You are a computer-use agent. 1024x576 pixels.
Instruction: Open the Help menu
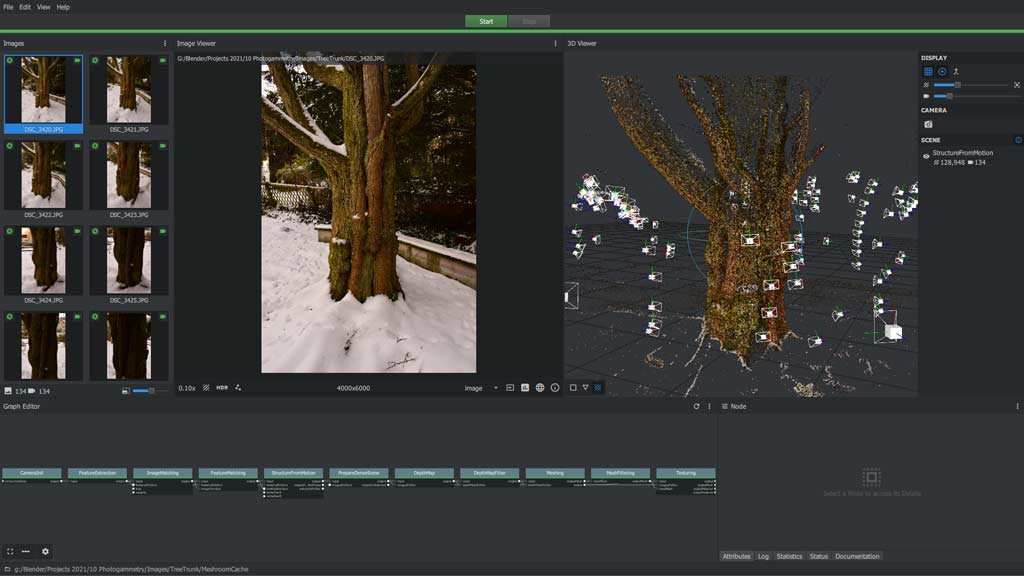pos(63,7)
